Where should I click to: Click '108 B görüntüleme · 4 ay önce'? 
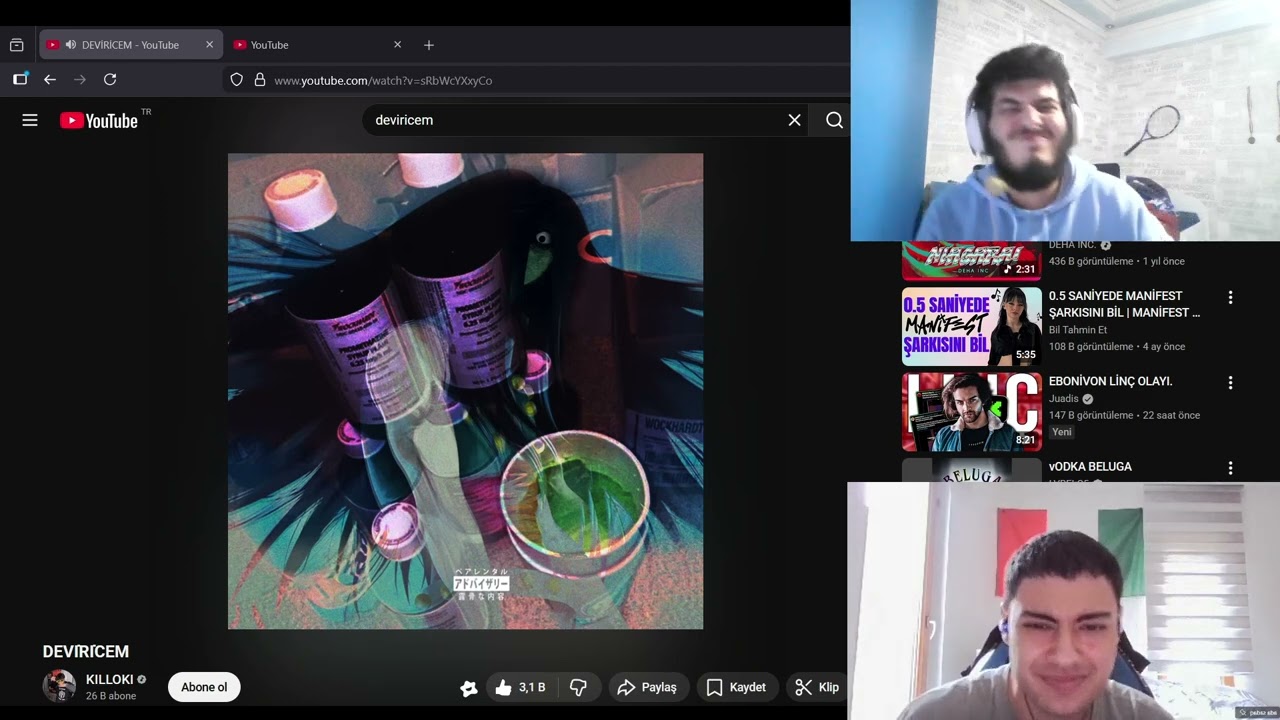point(1117,347)
